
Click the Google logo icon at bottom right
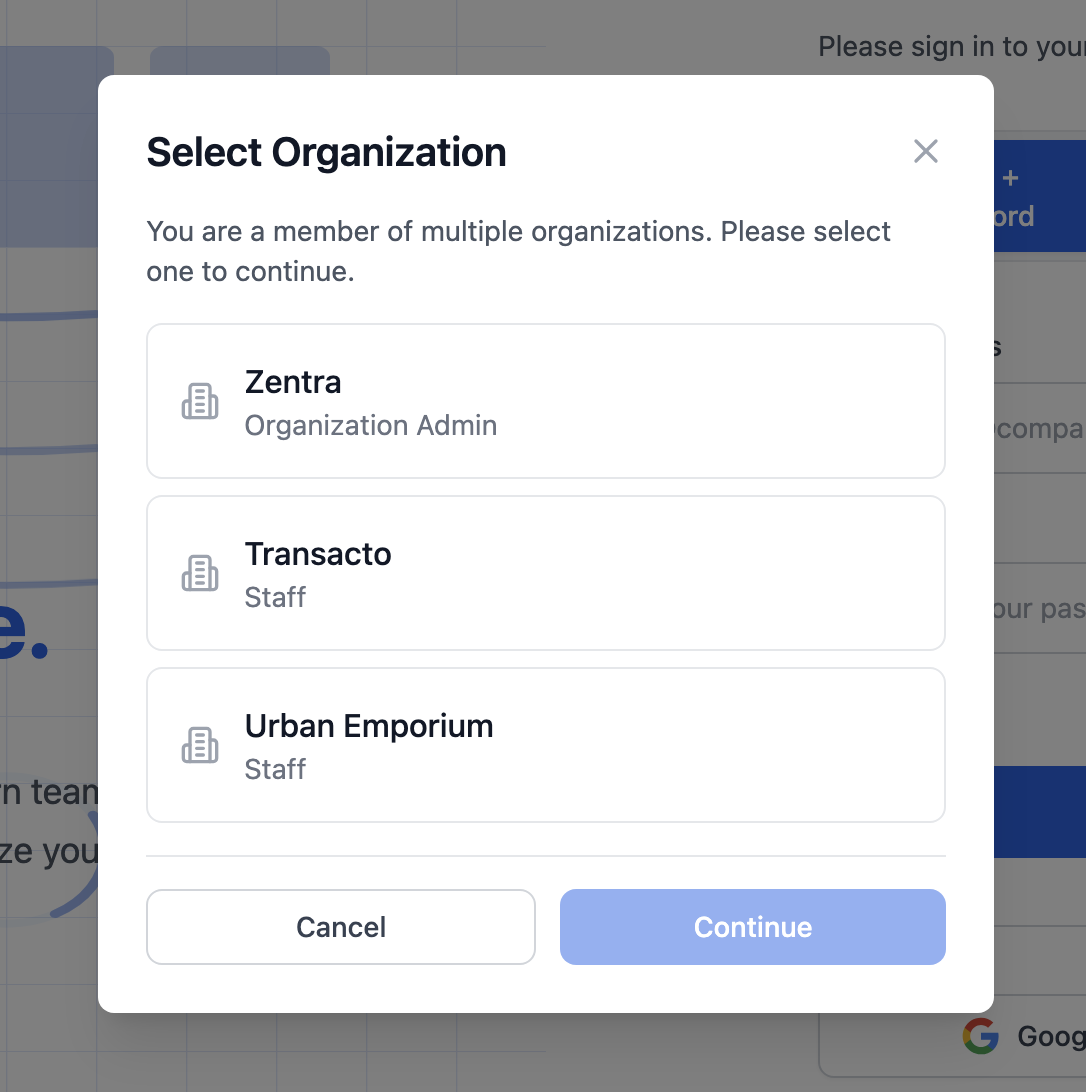click(981, 1036)
